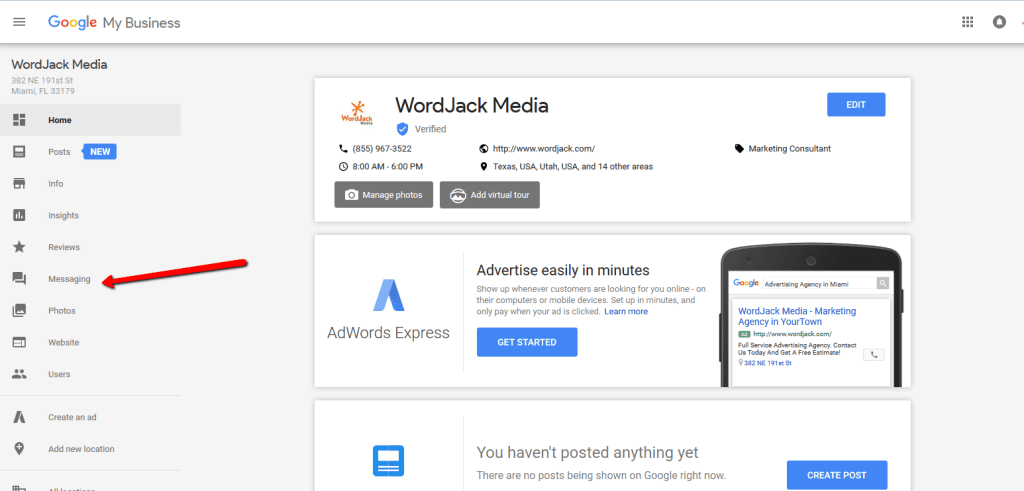Click the blue Verified shield badge
This screenshot has height=491, width=1024.
click(x=402, y=129)
